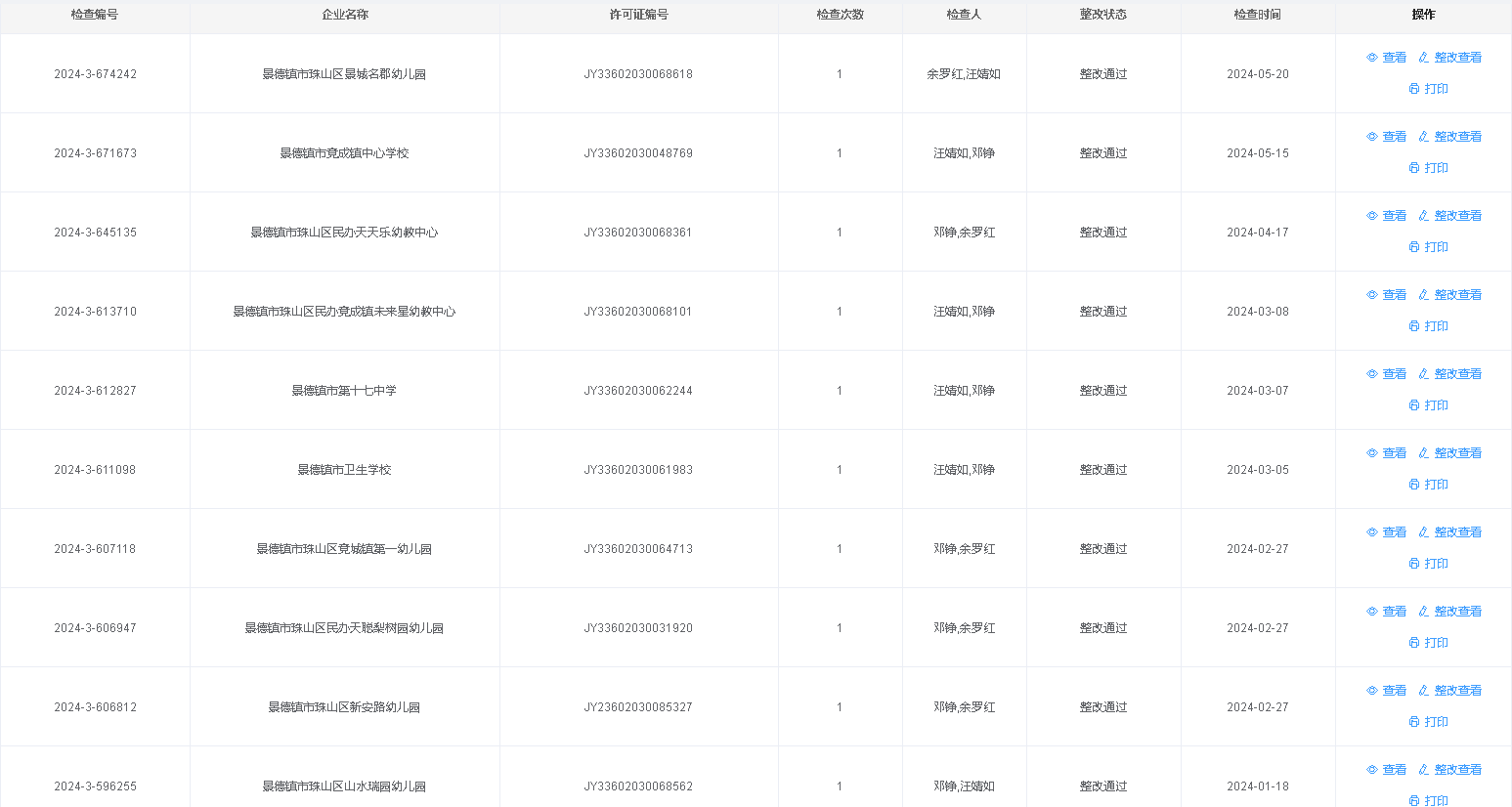Screen dimensions: 1512x807
Task: Click the printer icon in row 2024-3-671673
Action: [1414, 168]
